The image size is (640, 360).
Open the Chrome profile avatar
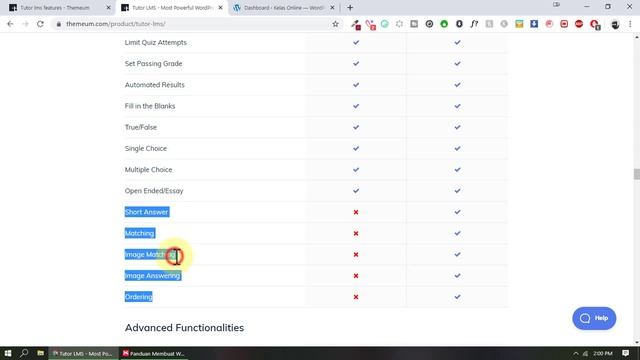615,24
